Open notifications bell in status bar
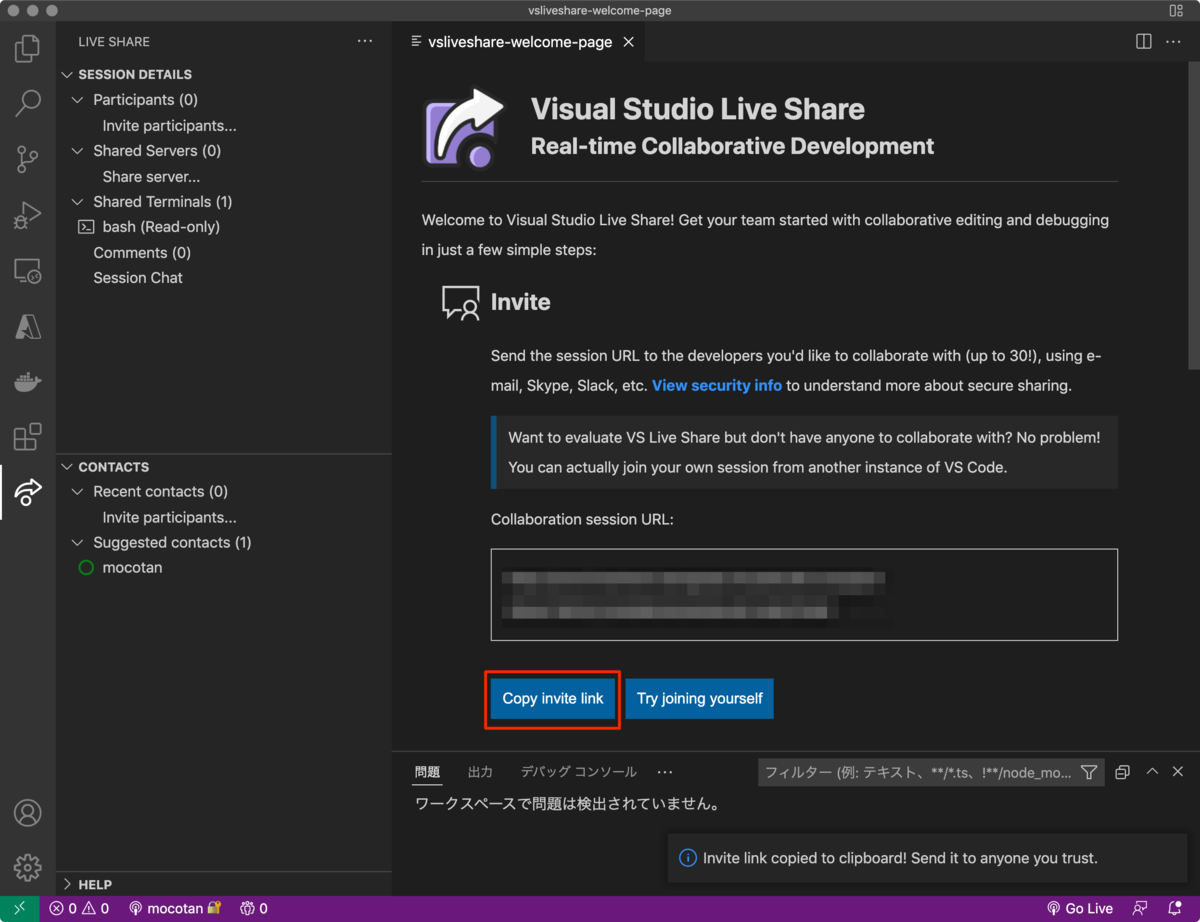The width and height of the screenshot is (1200, 922). point(1175,909)
